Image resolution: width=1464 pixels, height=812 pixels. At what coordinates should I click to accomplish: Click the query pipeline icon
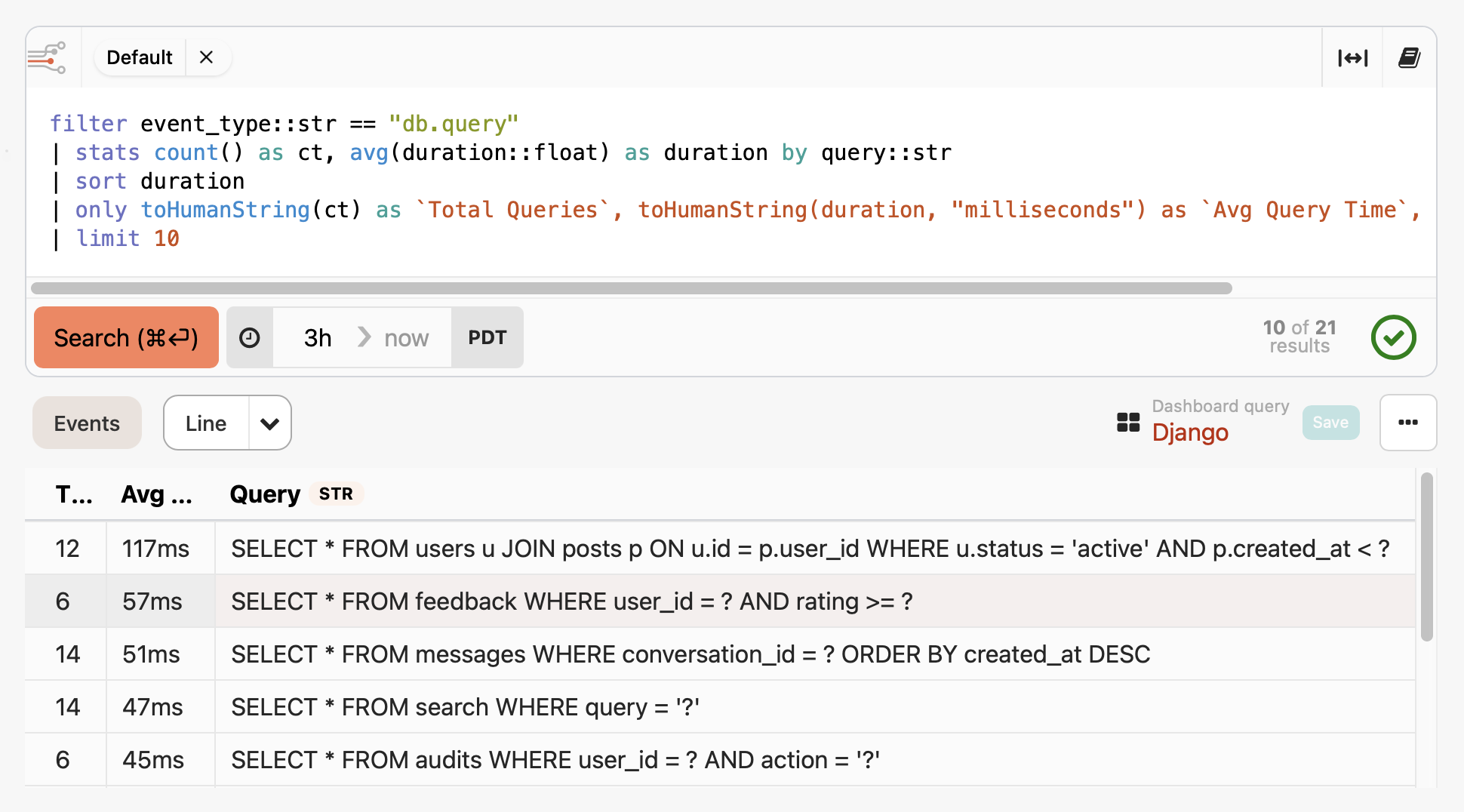click(47, 57)
